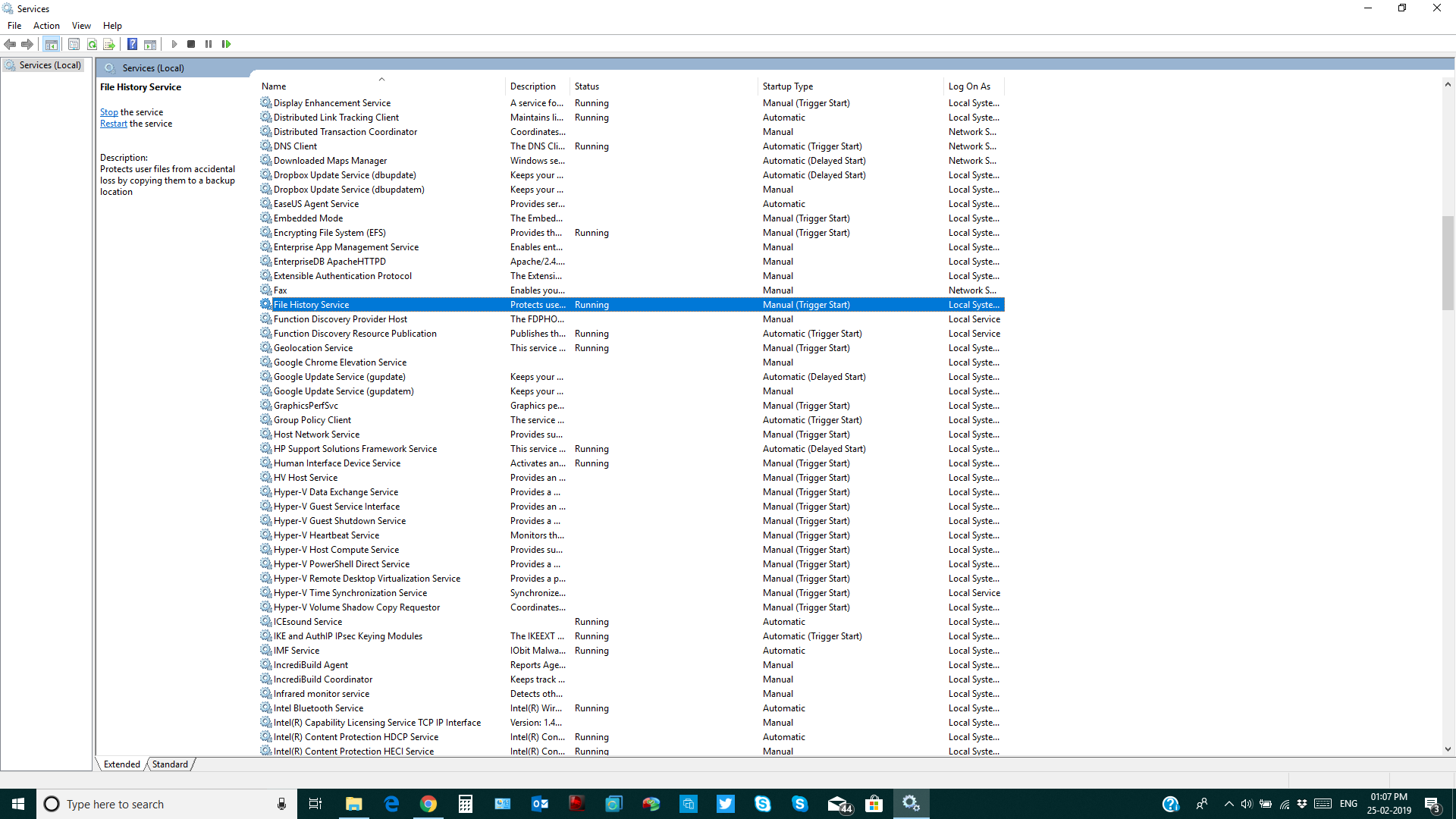Open the View menu
The width and height of the screenshot is (1456, 819).
coord(81,25)
